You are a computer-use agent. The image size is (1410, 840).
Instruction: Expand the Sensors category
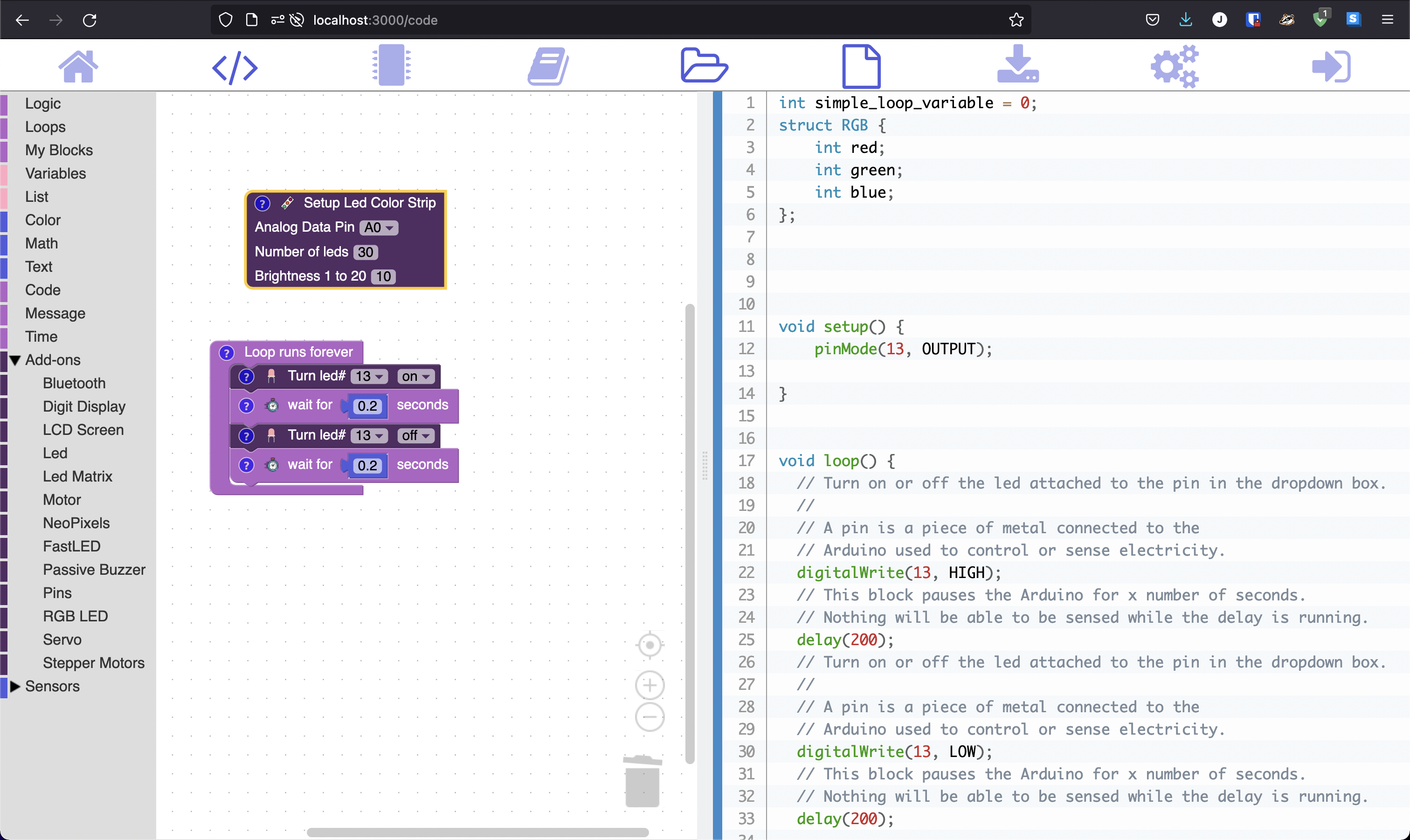click(15, 687)
